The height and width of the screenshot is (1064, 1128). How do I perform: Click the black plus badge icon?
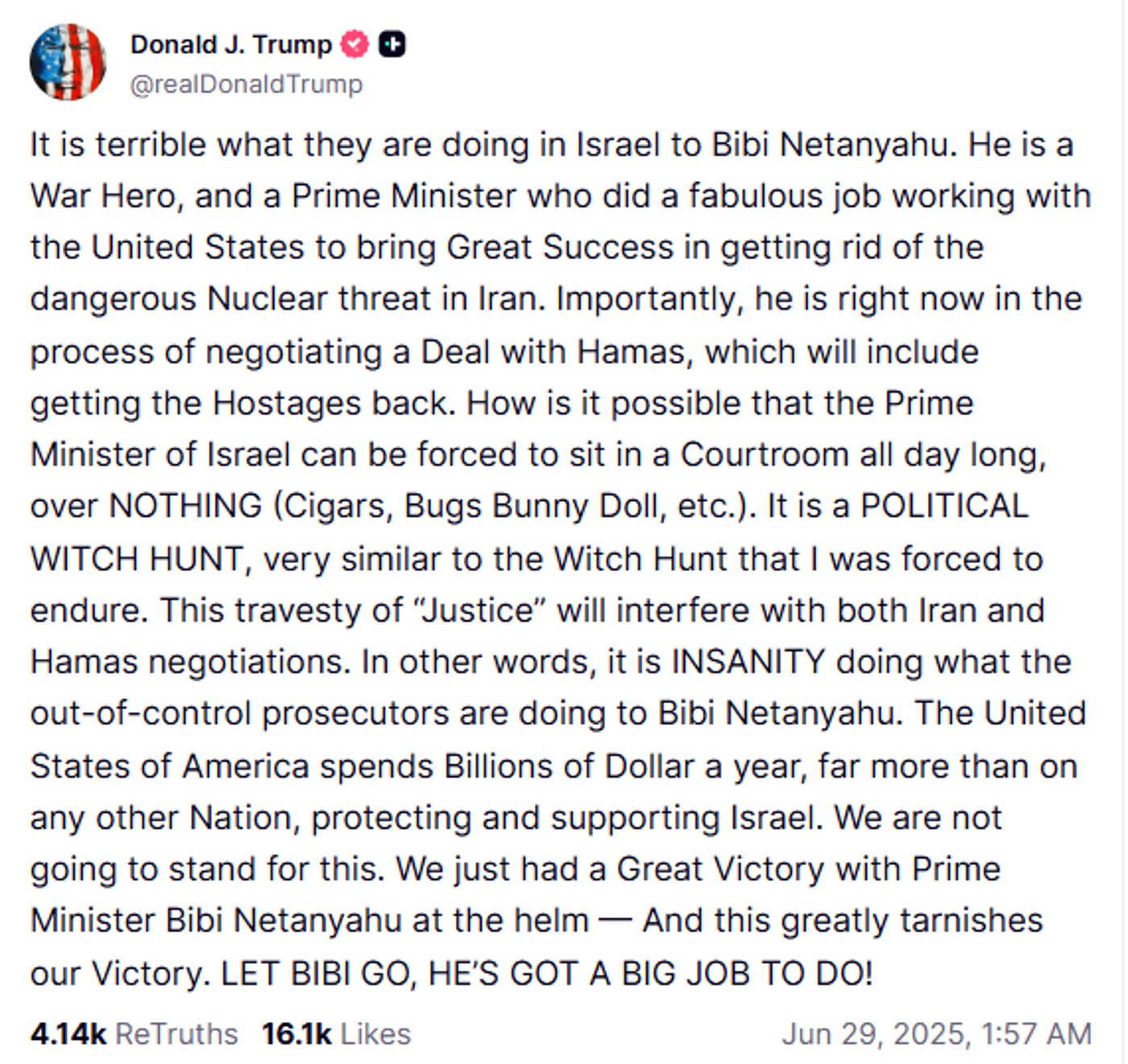pyautogui.click(x=392, y=44)
